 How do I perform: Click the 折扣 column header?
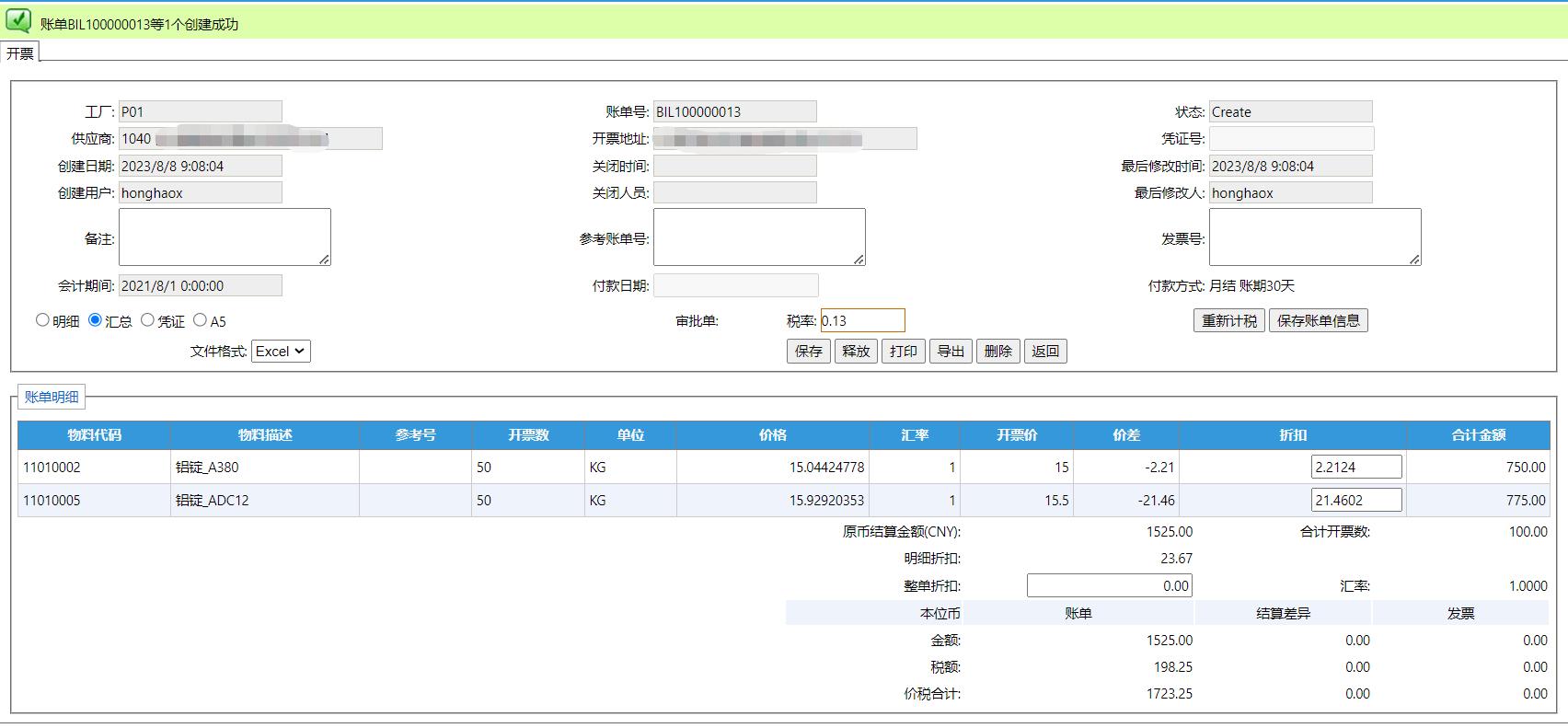point(1293,434)
